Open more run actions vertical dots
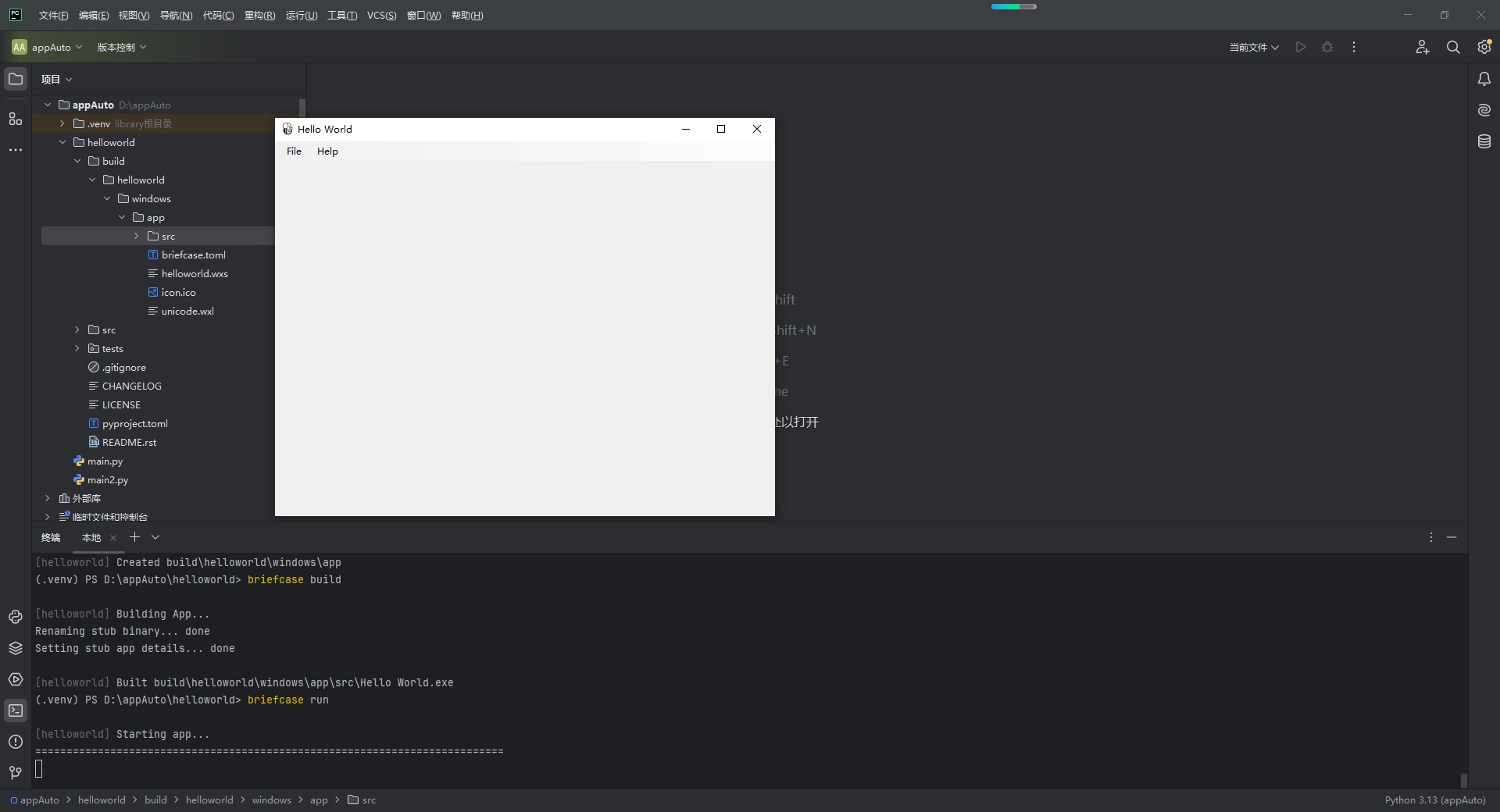Image resolution: width=1500 pixels, height=812 pixels. point(1354,47)
